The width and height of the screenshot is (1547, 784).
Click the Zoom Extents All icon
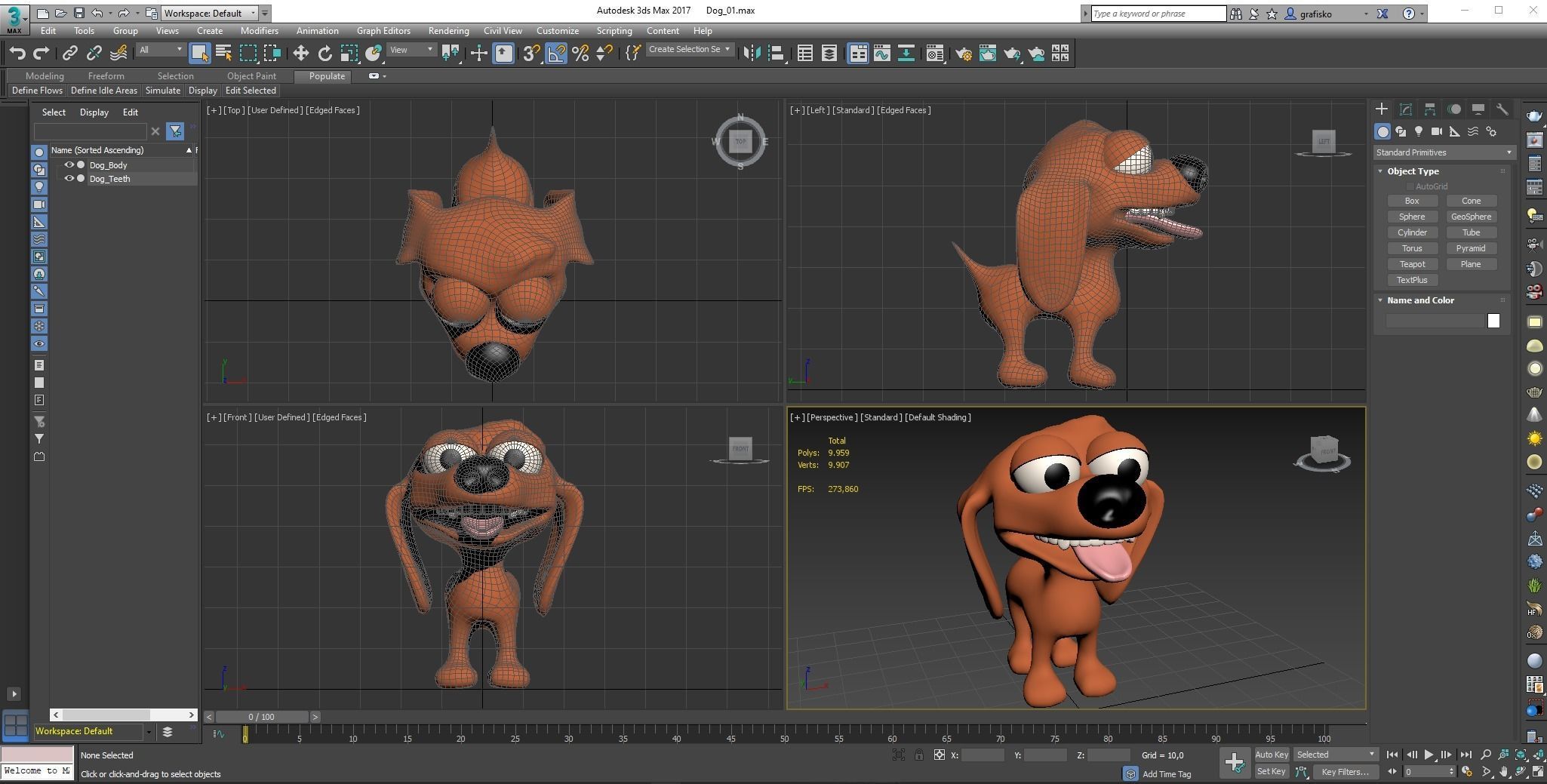click(x=1539, y=755)
